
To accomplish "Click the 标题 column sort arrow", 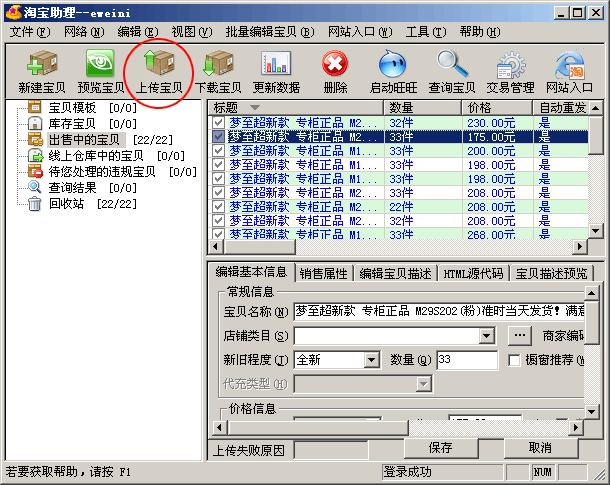I will click(255, 107).
